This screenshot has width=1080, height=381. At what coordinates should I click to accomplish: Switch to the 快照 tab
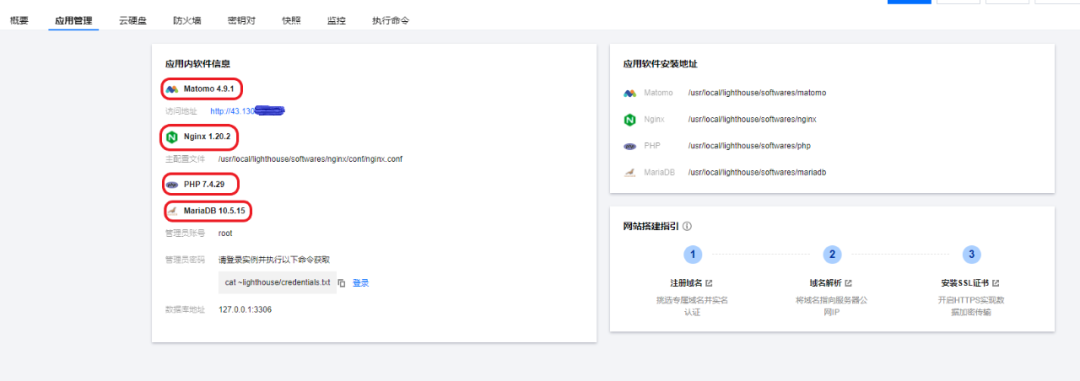tap(291, 21)
